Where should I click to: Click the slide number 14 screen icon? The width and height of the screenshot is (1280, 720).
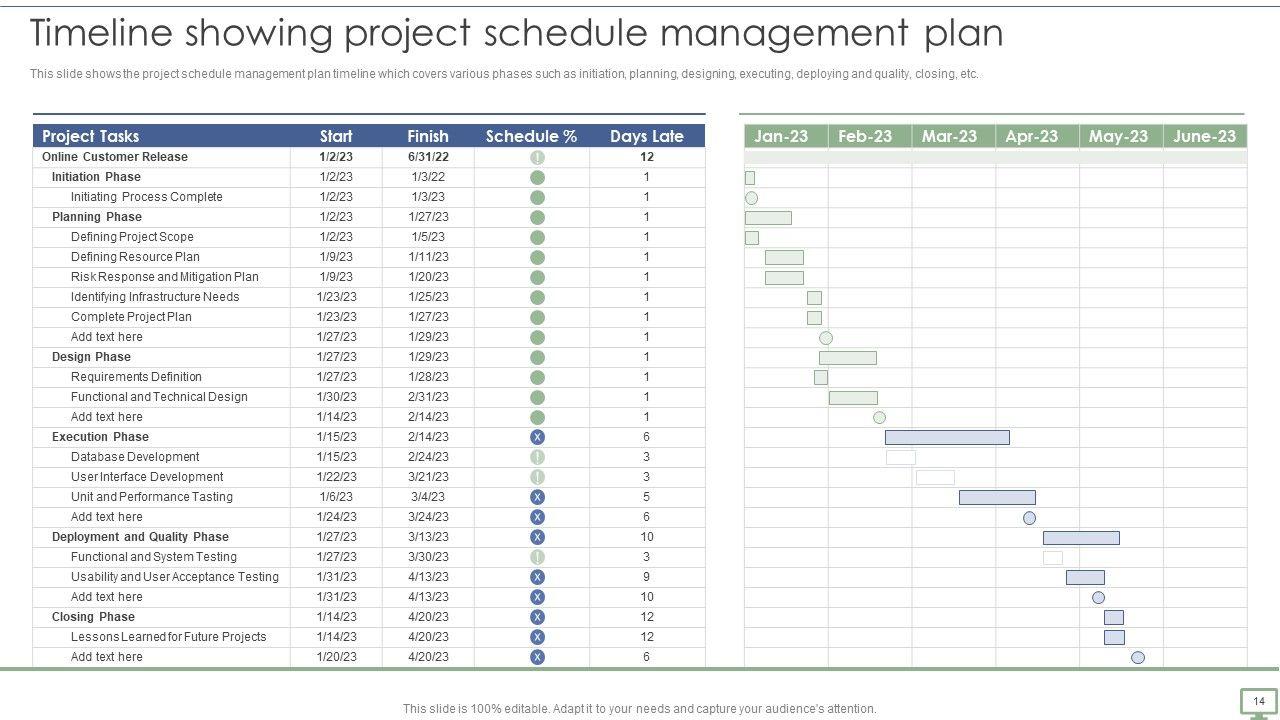pos(1259,702)
